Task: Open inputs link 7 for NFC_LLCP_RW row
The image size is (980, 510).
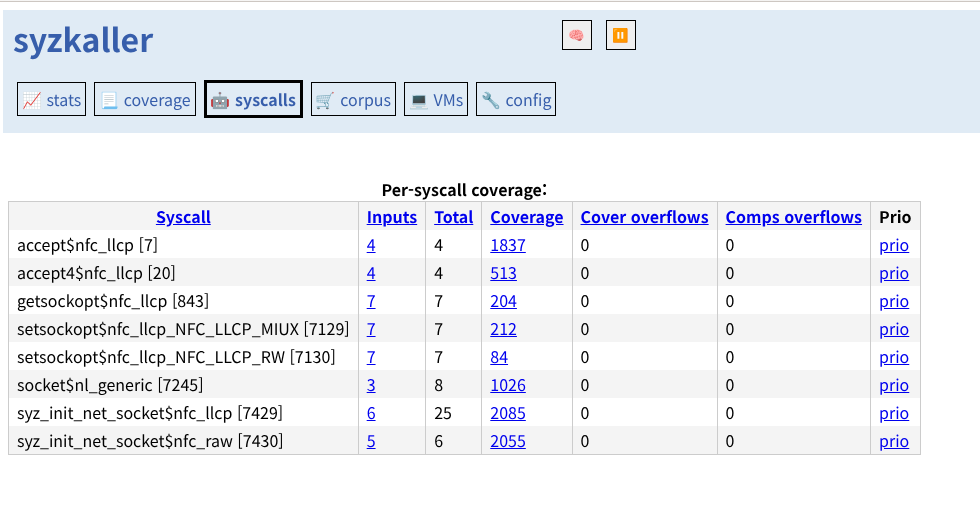Action: coord(371,357)
